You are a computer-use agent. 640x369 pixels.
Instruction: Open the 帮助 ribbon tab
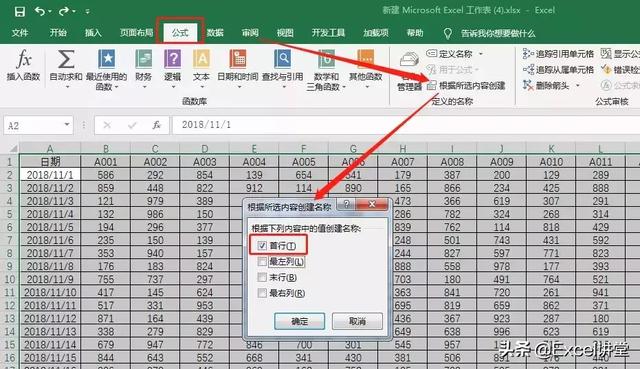point(415,33)
